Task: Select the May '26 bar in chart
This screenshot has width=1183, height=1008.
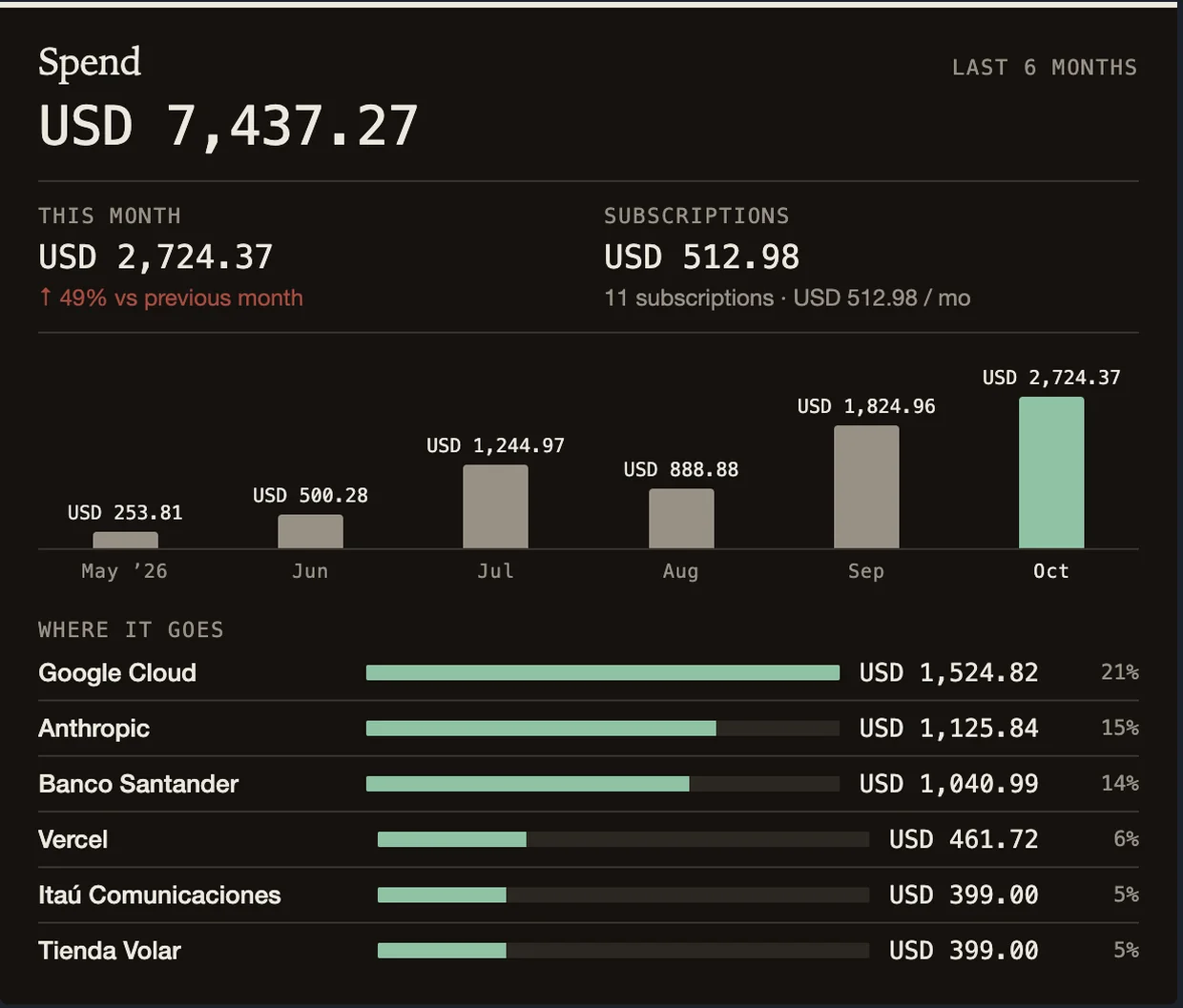Action: point(125,540)
